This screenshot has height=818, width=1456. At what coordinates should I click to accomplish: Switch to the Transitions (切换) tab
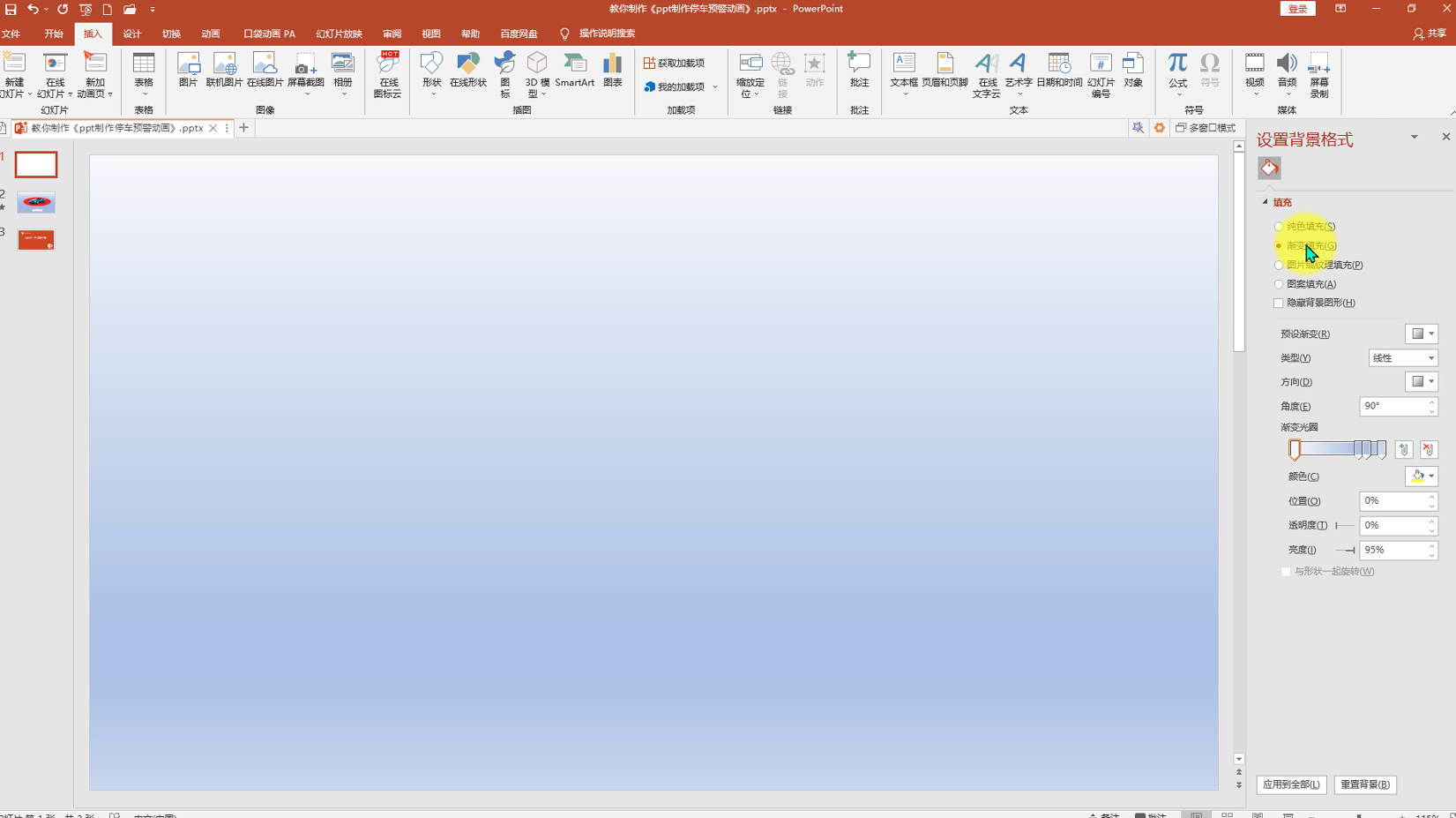coord(171,34)
